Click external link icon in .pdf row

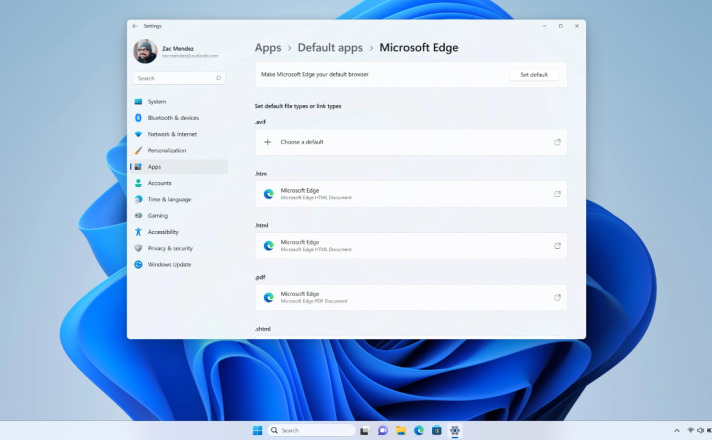click(x=557, y=297)
